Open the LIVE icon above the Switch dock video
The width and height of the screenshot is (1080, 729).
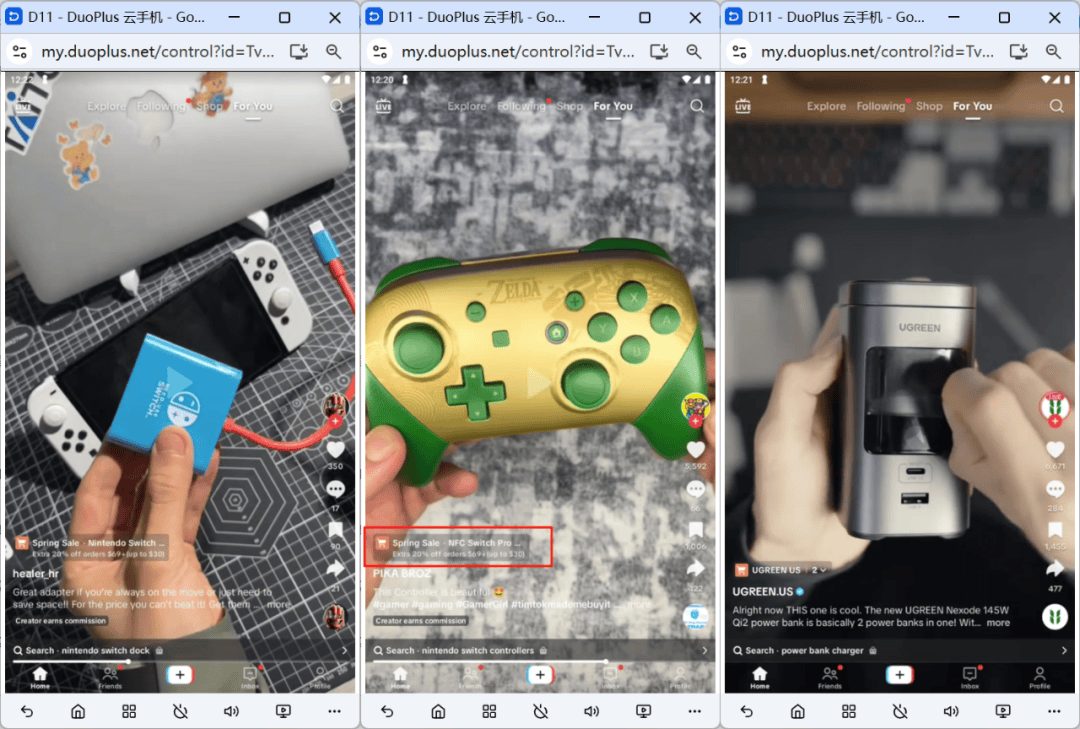(x=22, y=106)
